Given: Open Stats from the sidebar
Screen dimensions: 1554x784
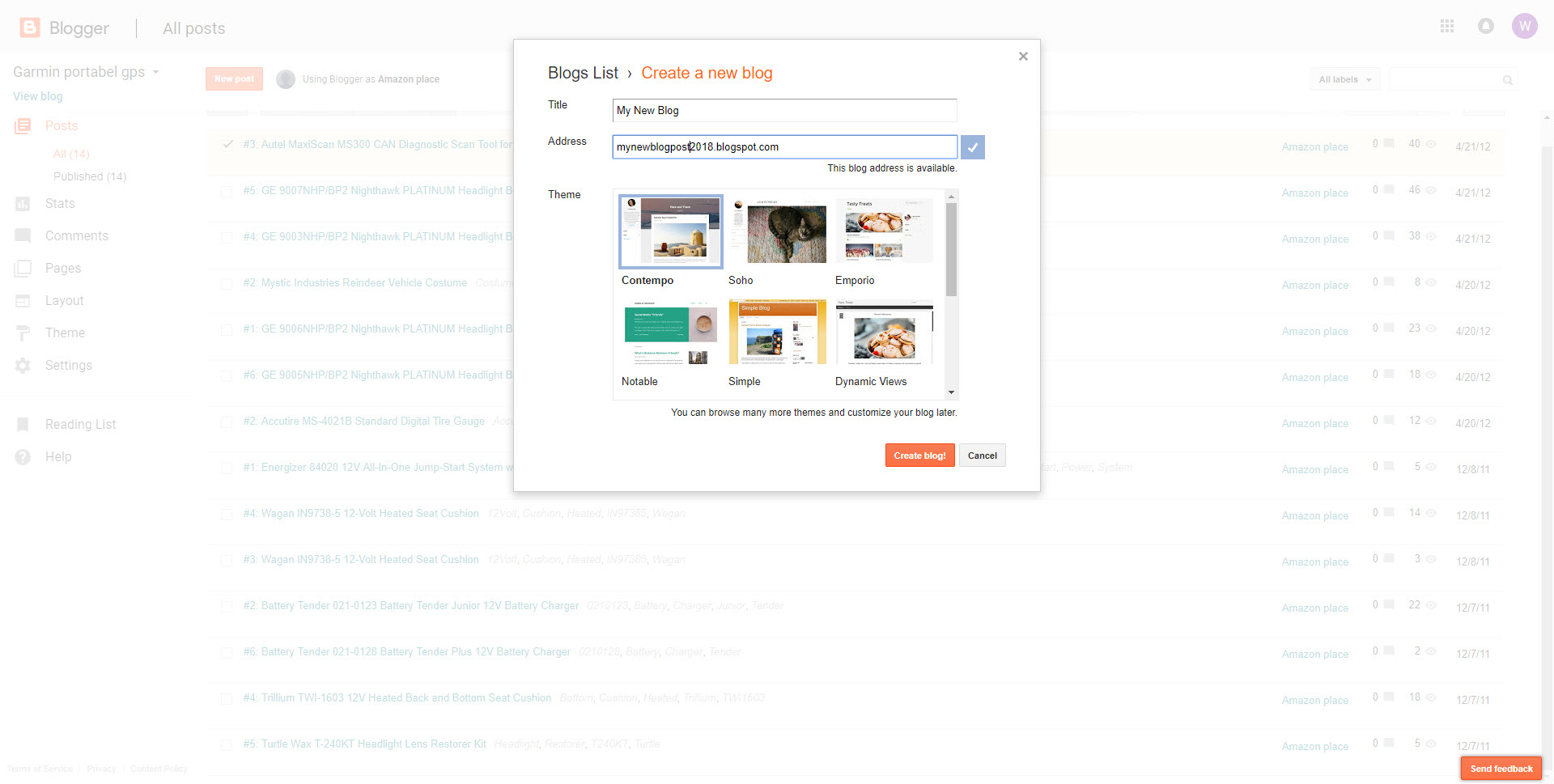Looking at the screenshot, I should (x=59, y=204).
